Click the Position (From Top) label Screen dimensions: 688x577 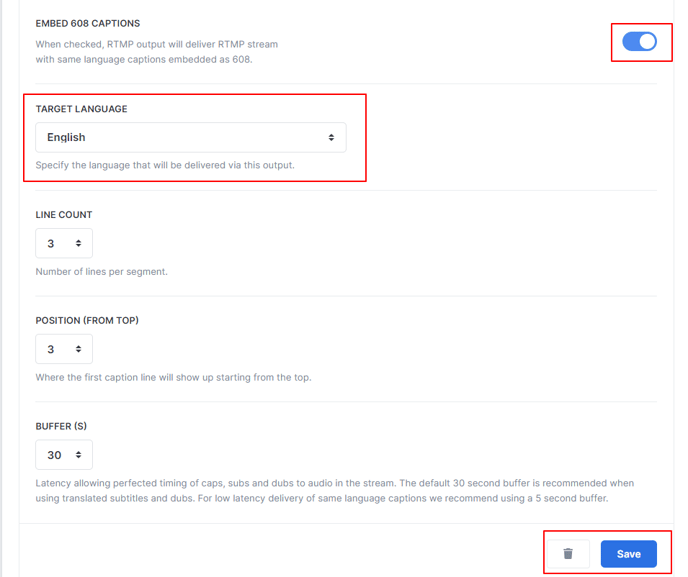[x=87, y=320]
